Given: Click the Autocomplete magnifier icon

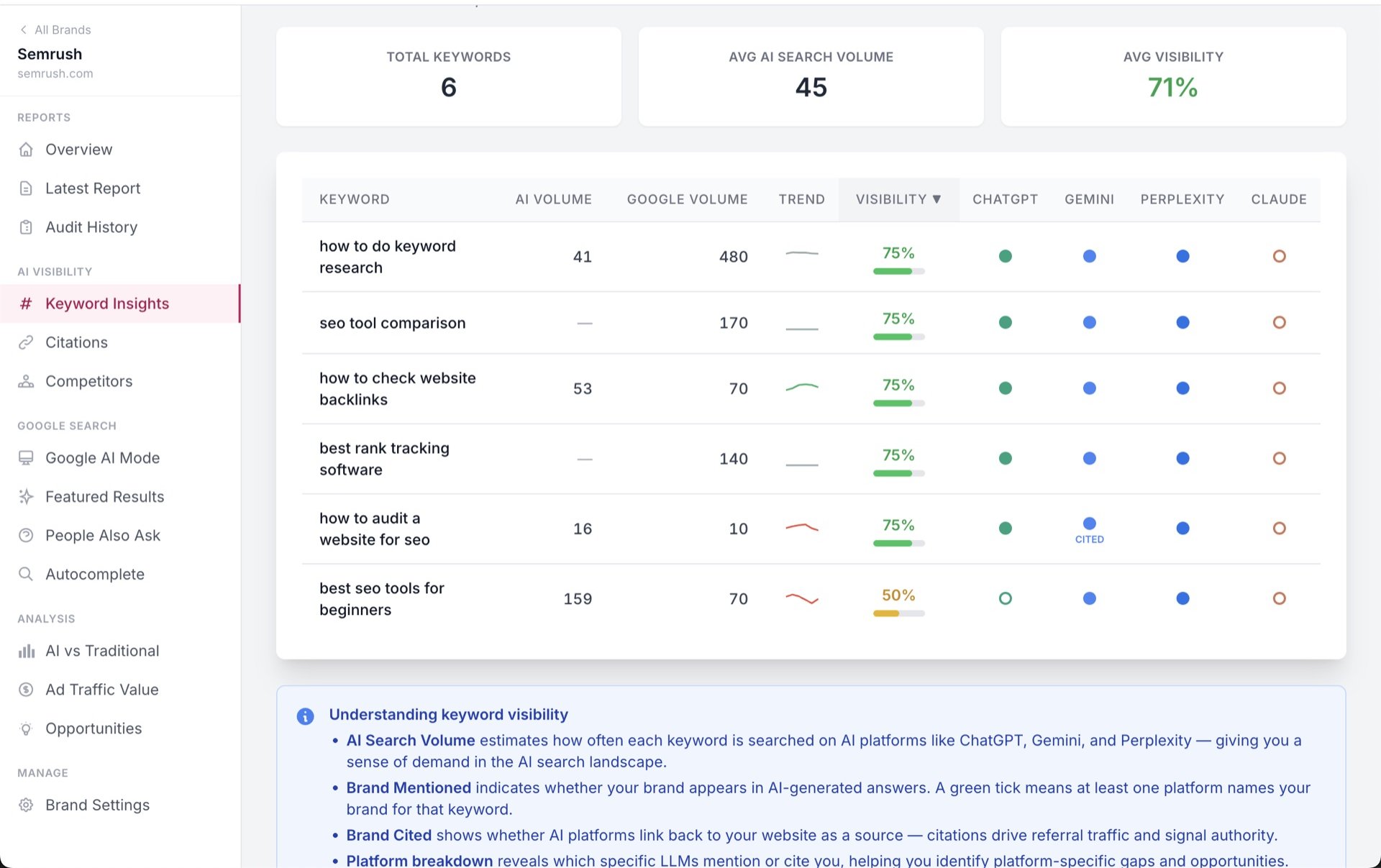Looking at the screenshot, I should 26,575.
